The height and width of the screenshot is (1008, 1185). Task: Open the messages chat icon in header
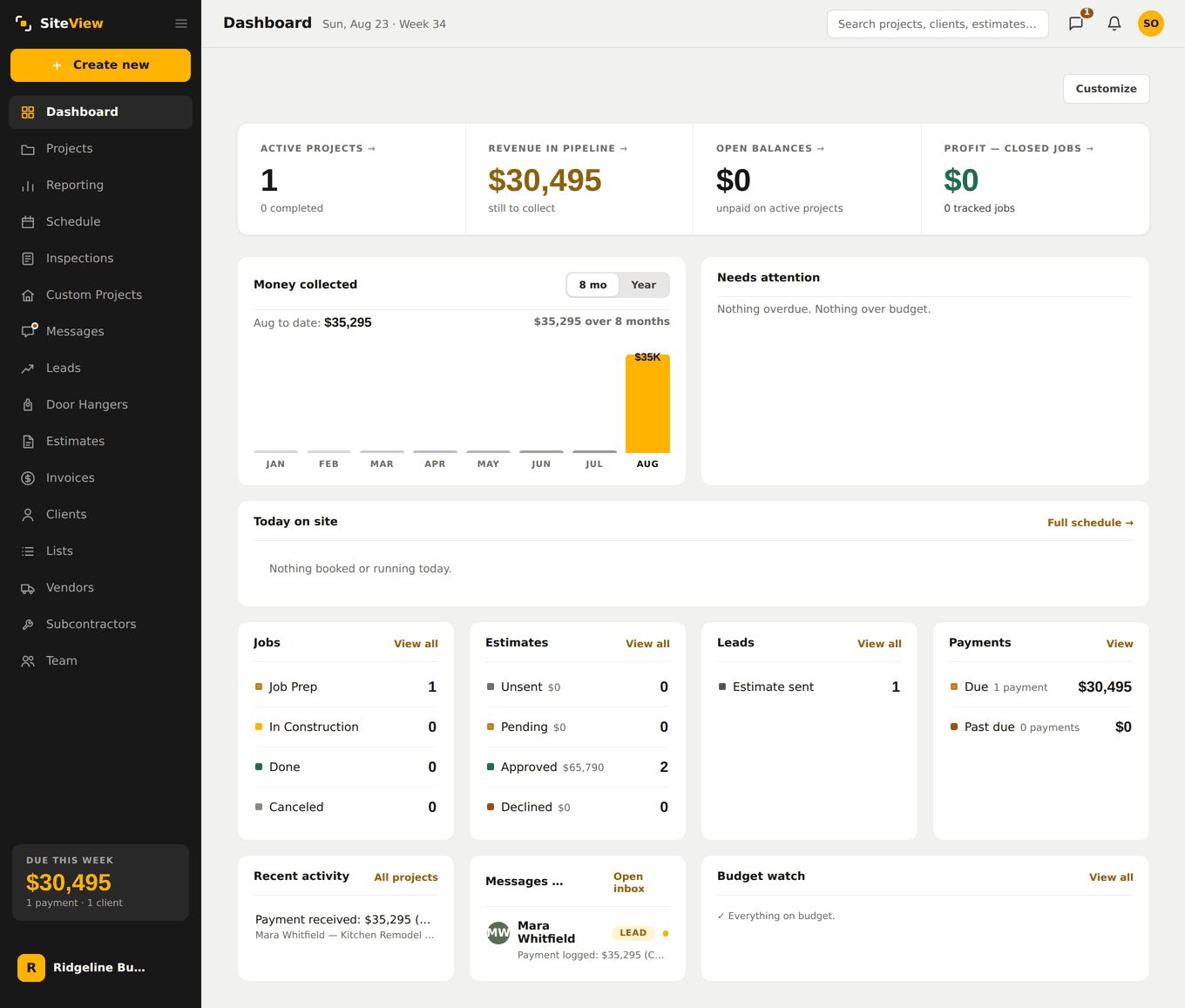[1076, 24]
